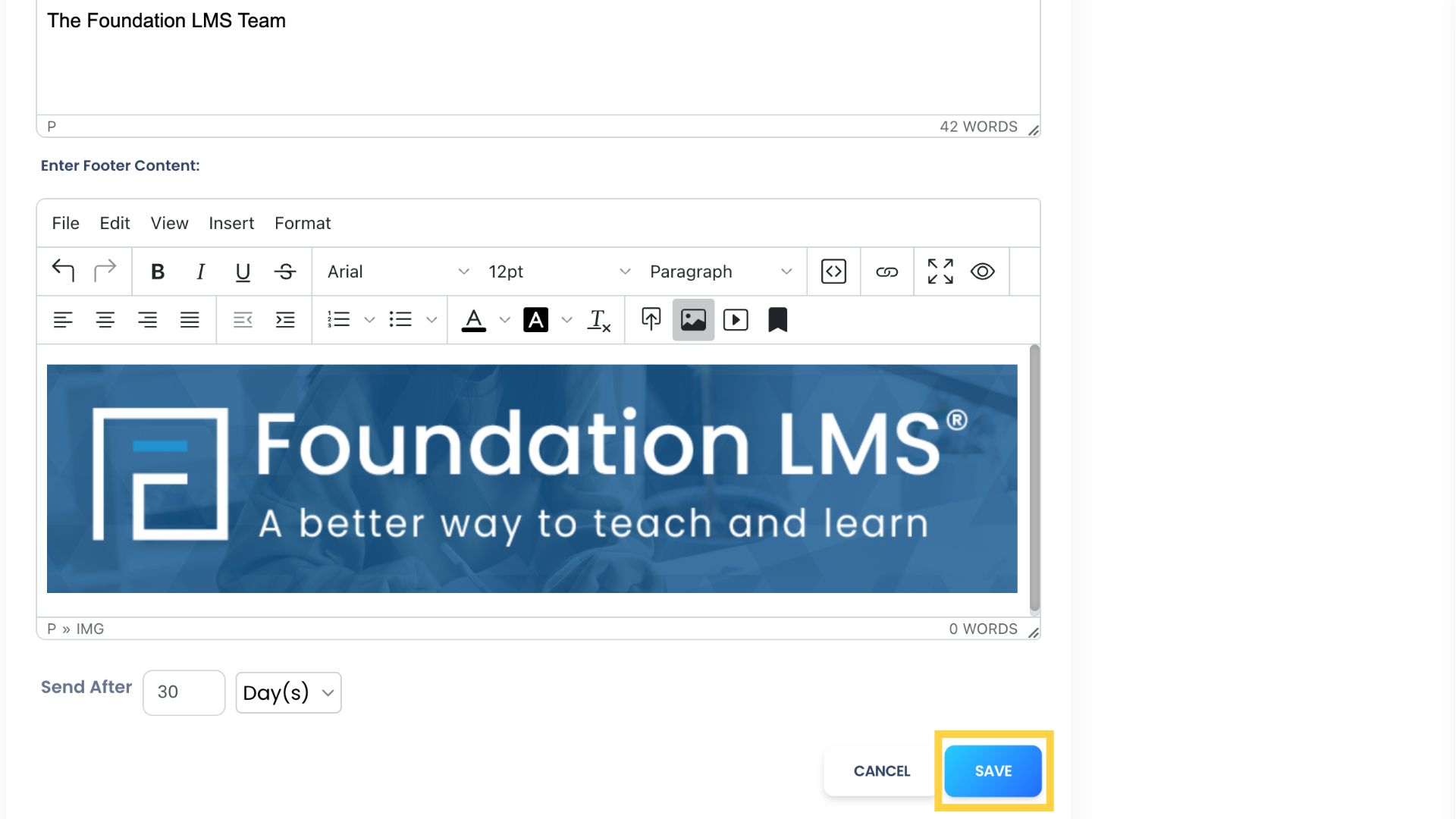1456x819 pixels.
Task: Click the Bookmark/Anchor insert icon
Action: tap(779, 319)
